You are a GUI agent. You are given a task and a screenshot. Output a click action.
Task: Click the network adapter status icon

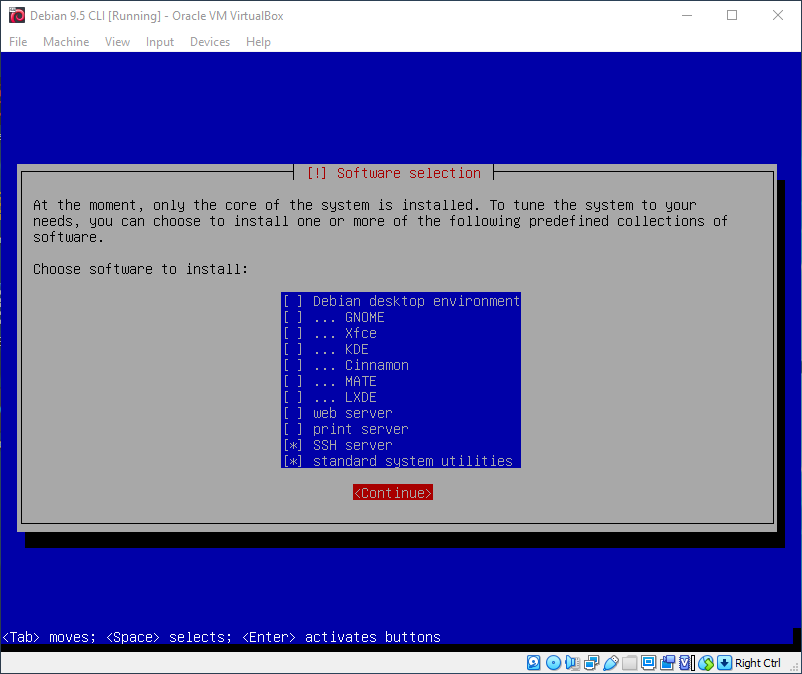click(591, 663)
